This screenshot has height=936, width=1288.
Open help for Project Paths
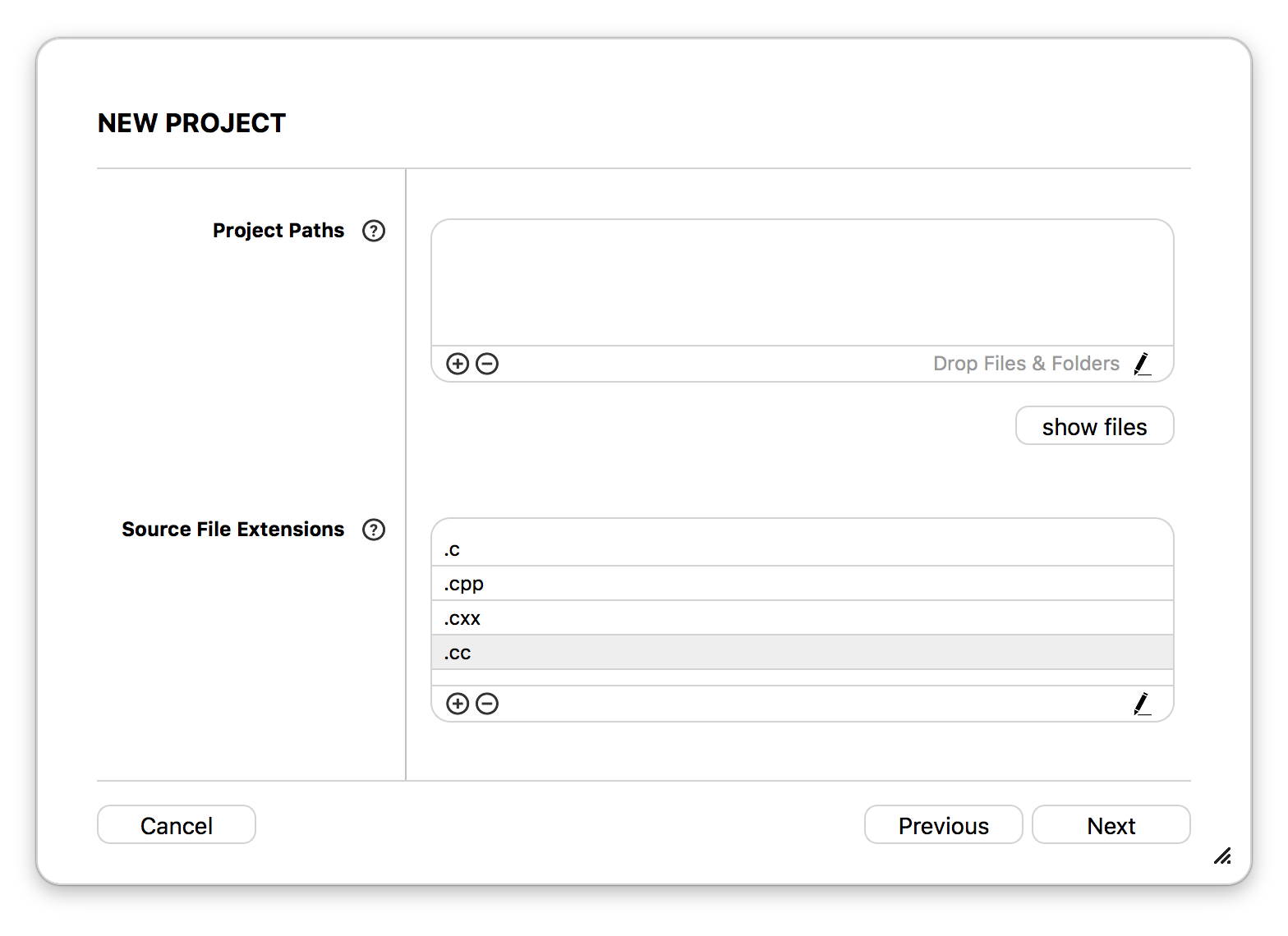point(374,231)
